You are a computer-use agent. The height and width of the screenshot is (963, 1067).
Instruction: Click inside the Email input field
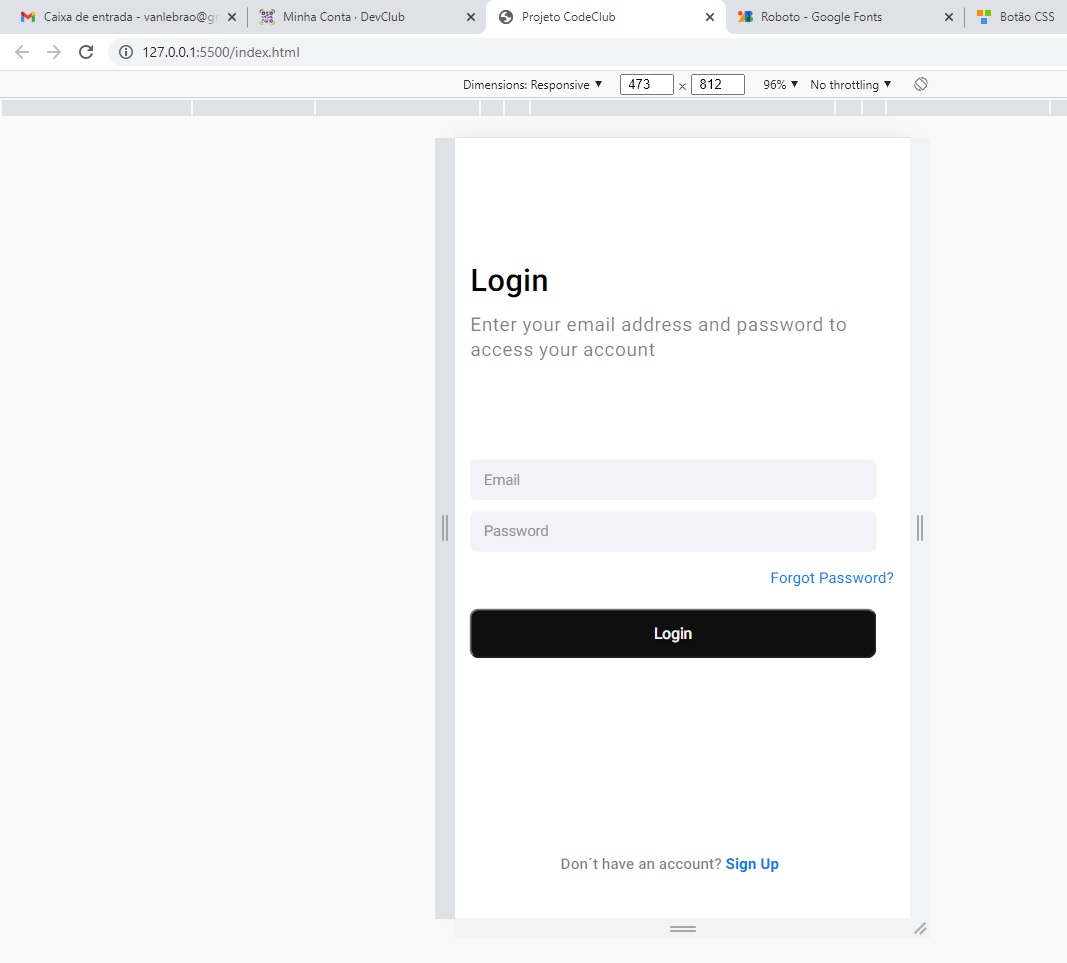672,480
